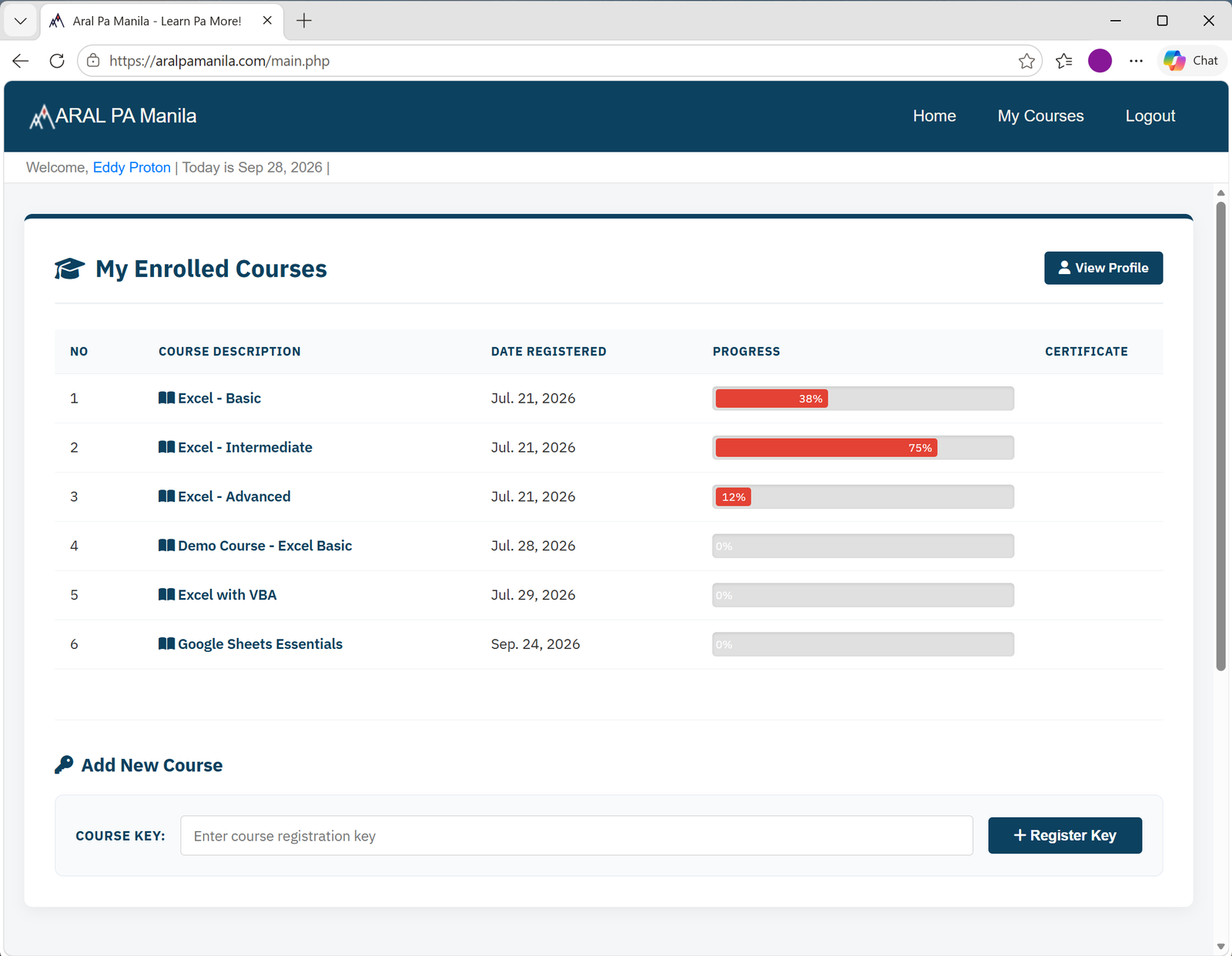Open the purple browser profile avatar

[1100, 61]
